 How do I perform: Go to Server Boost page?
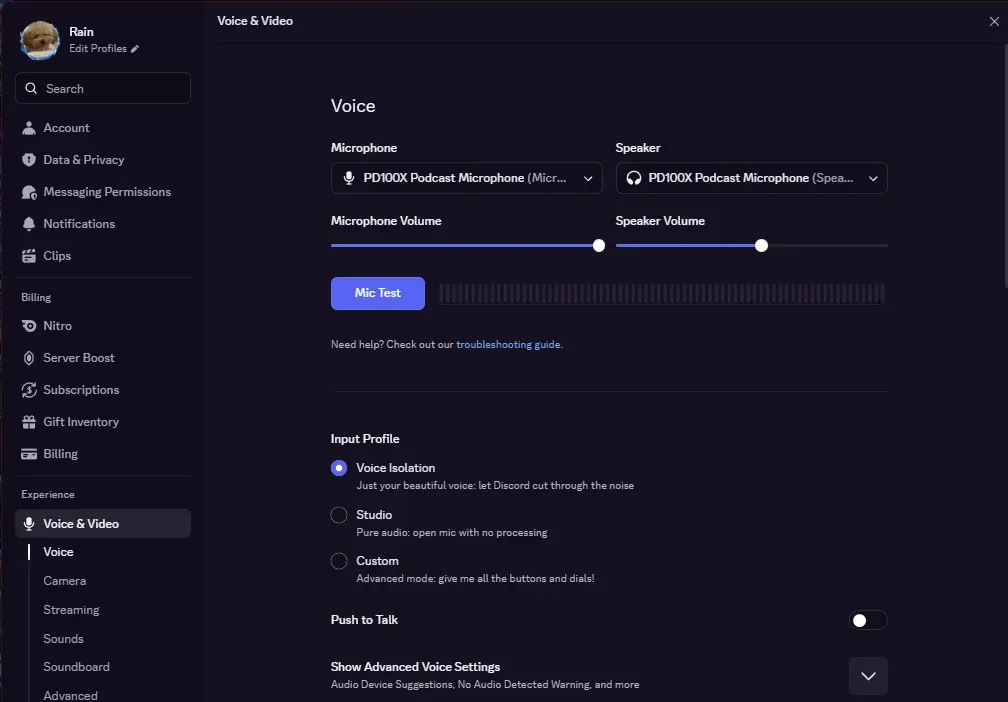click(103, 358)
